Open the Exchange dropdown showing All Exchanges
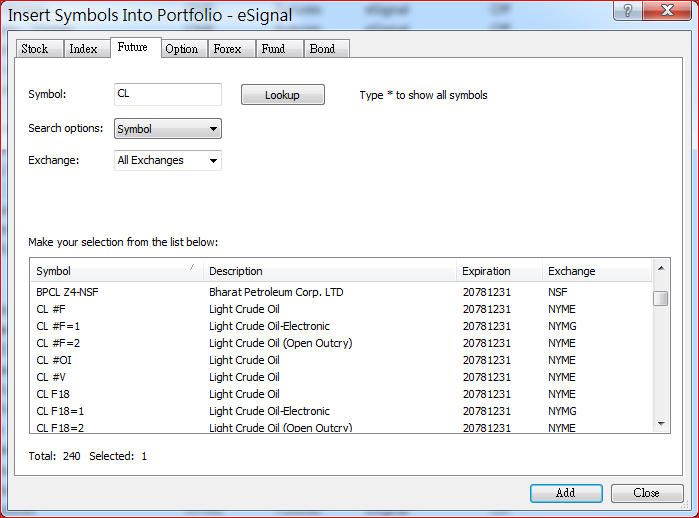This screenshot has height=518, width=699. (168, 160)
